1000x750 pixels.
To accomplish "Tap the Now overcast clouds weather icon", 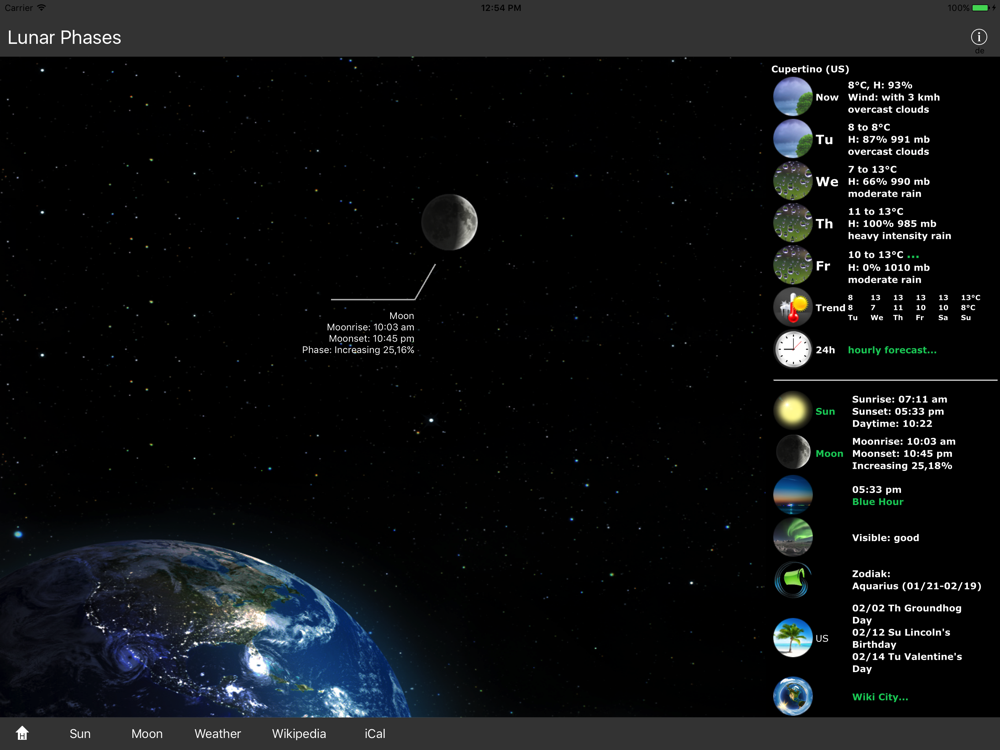I will pos(793,97).
